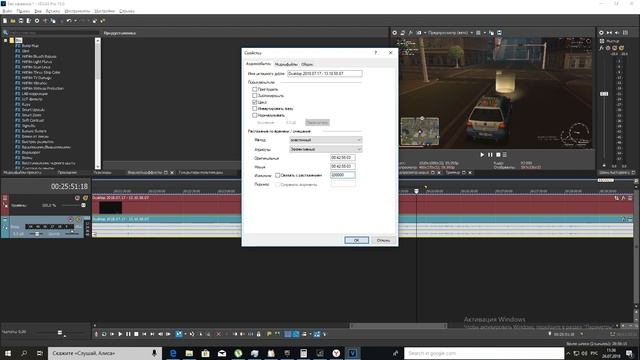The image size is (640, 360).
Task: Click the playhead marker on the timeline ruler
Action: (x=416, y=191)
